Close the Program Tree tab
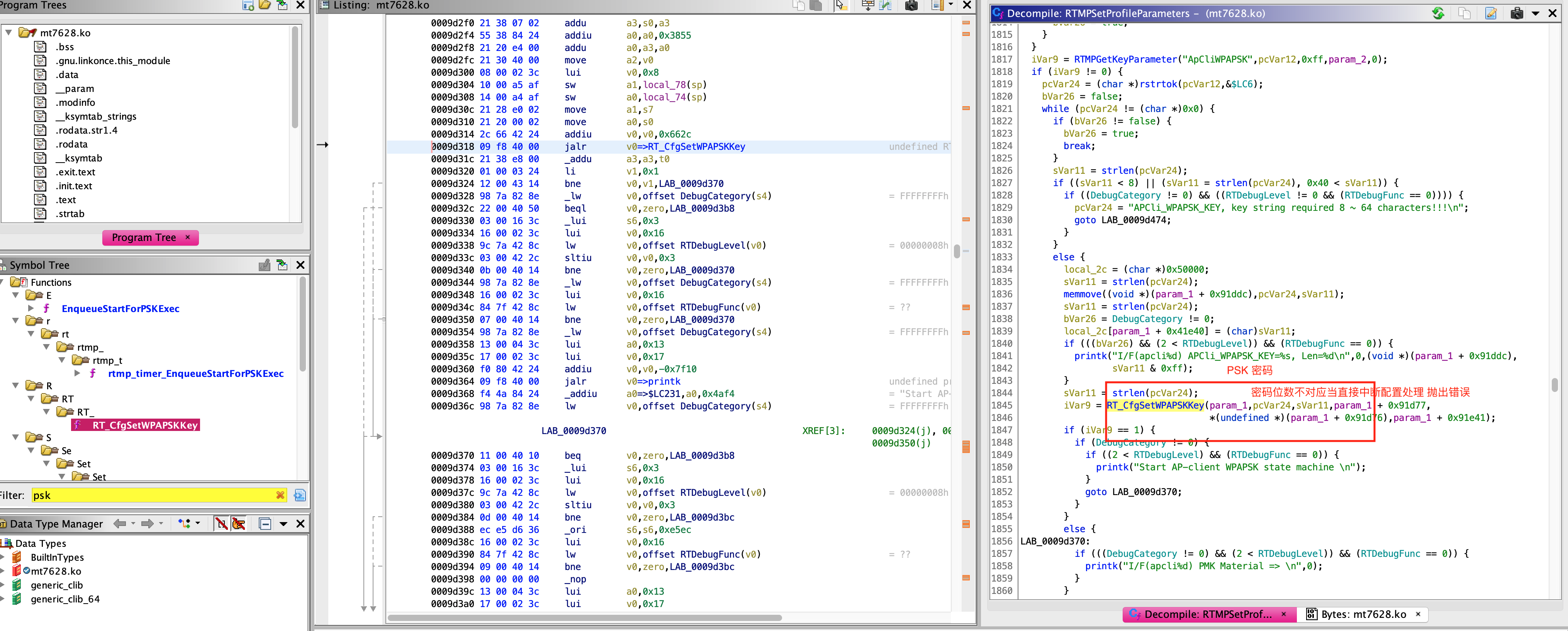Viewport: 1568px width, 631px height. 187,237
